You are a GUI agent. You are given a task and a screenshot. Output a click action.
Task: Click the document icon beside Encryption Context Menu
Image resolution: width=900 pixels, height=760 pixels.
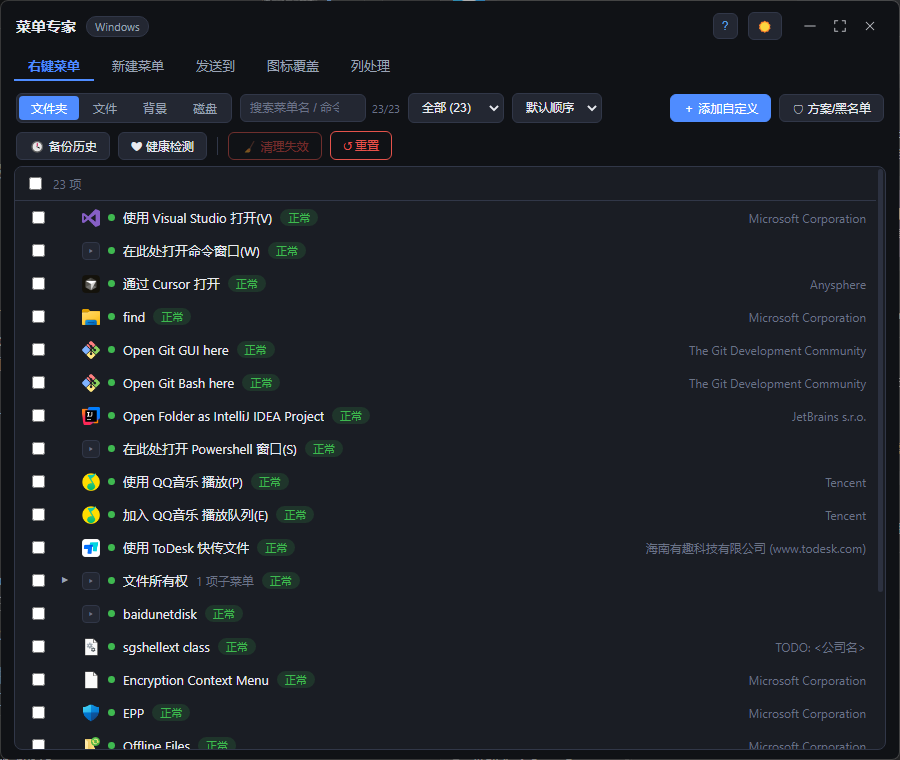(91, 680)
